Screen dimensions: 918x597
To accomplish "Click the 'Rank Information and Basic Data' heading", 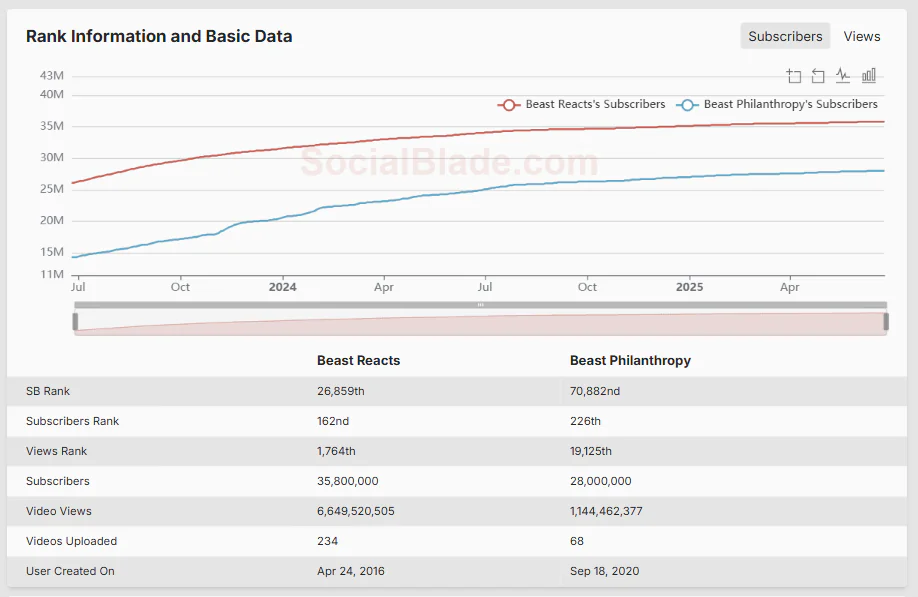I will (159, 36).
